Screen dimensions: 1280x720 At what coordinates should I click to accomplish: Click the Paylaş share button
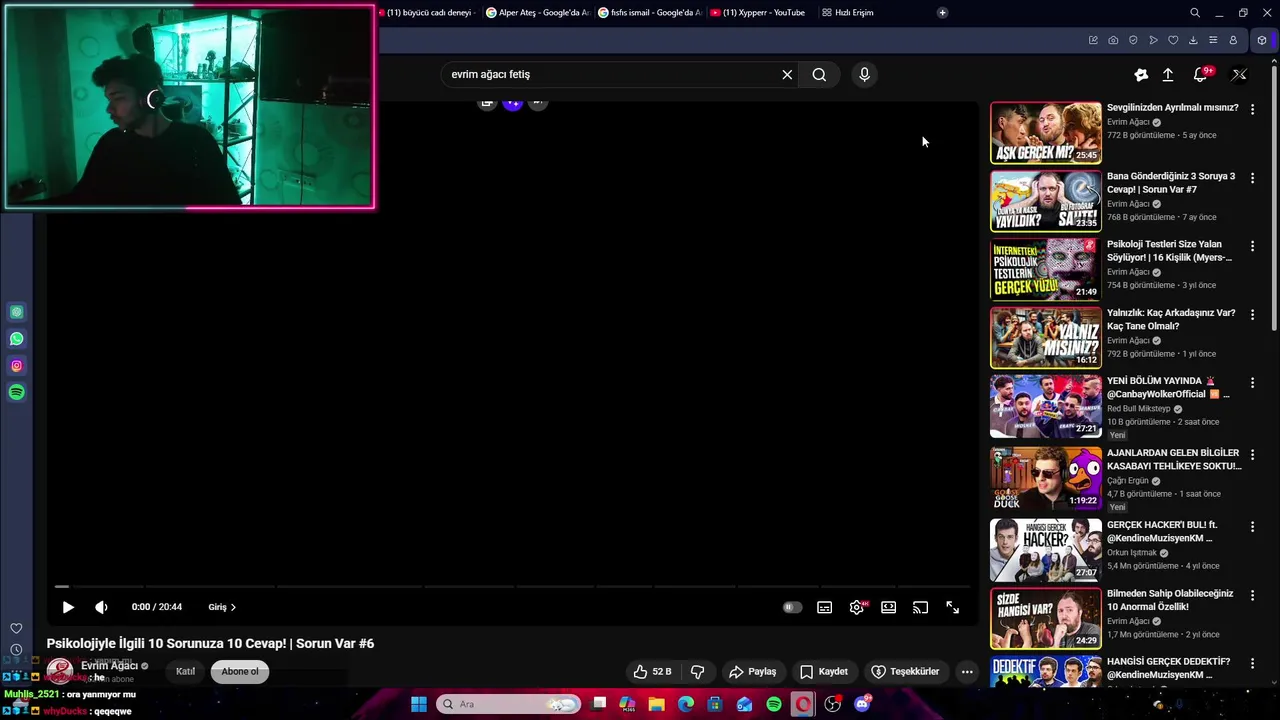pyautogui.click(x=752, y=672)
